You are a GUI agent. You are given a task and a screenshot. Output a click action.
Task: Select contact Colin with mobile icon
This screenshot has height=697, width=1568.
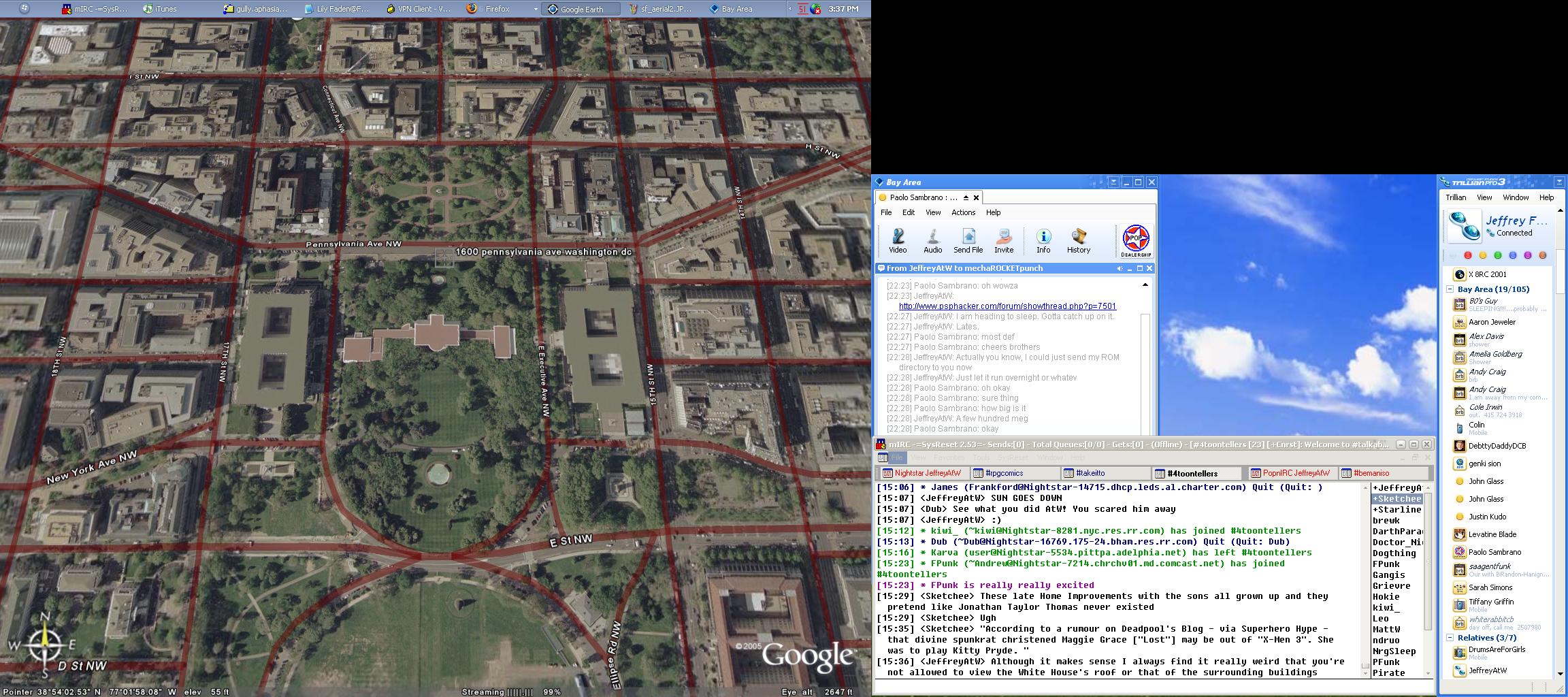[1476, 427]
